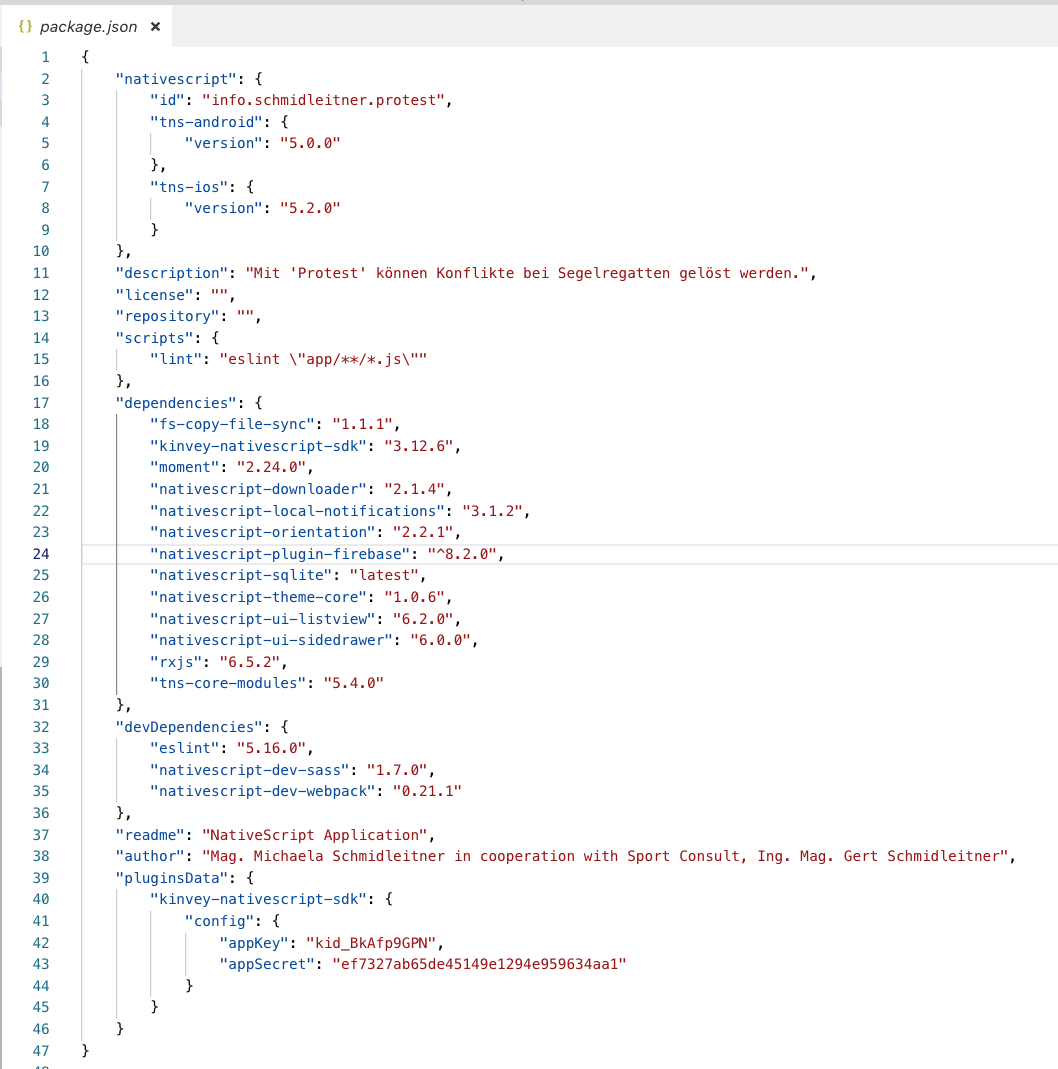Click the "dependencies" key

coord(176,403)
